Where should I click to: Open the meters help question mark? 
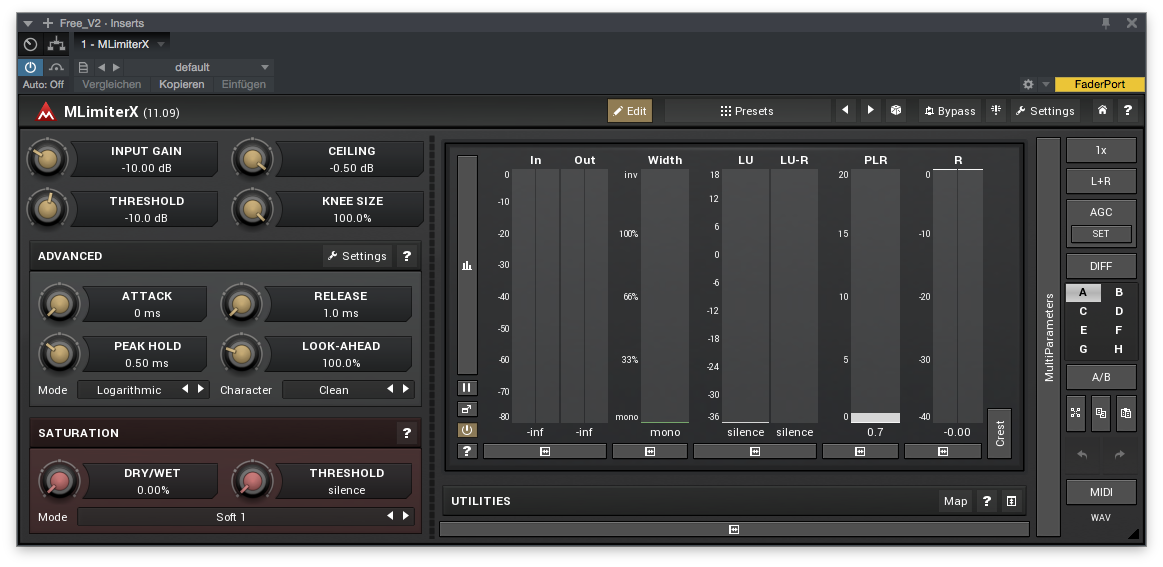467,450
